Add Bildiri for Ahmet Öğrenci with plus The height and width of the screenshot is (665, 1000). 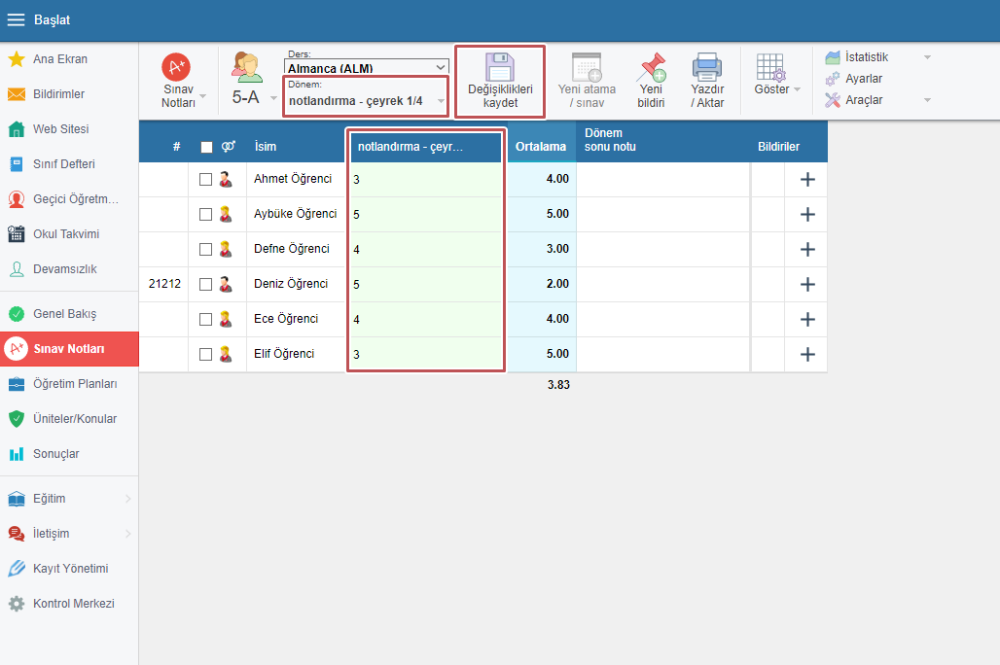click(x=807, y=179)
